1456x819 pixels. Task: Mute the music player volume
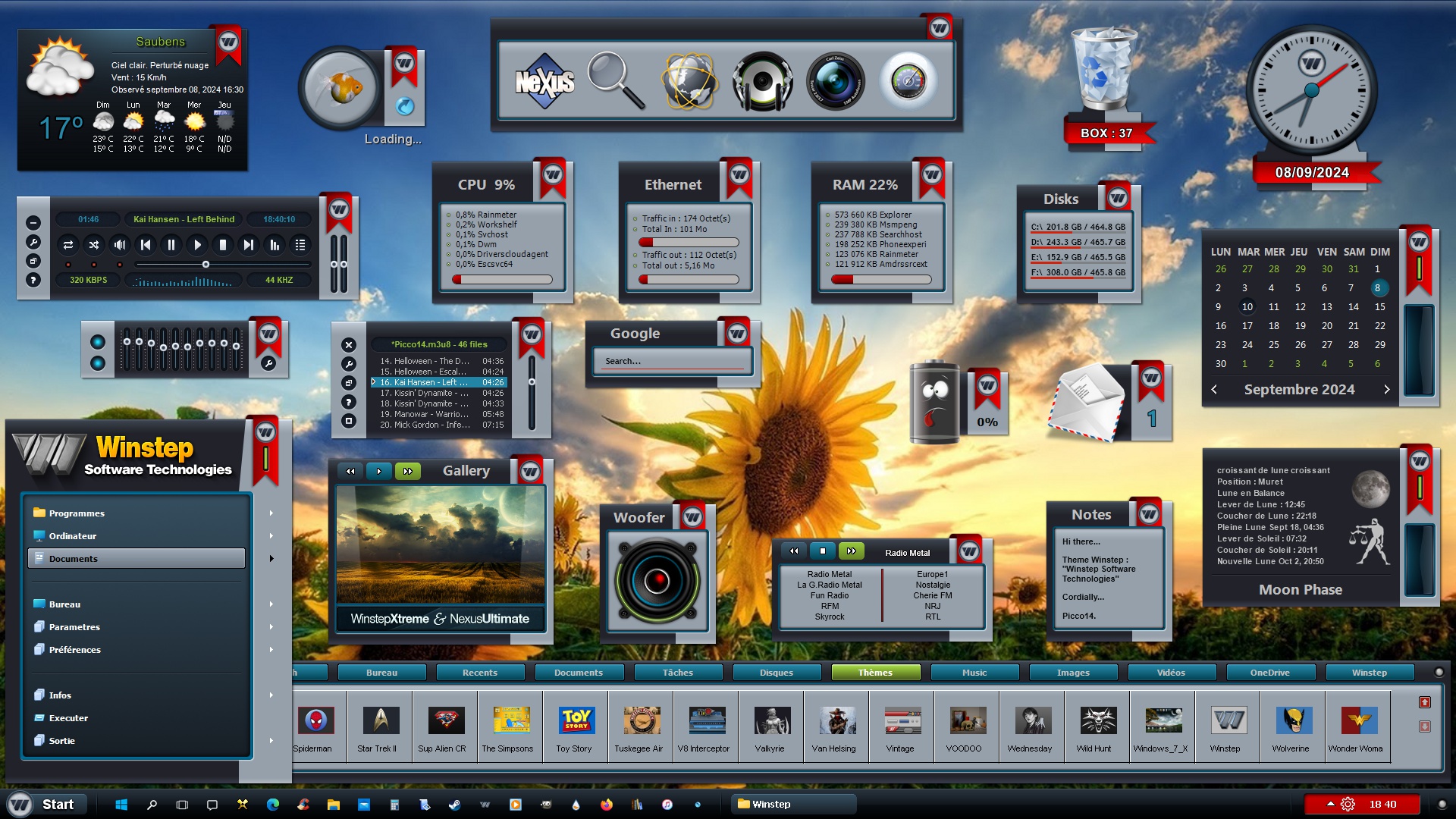[120, 245]
